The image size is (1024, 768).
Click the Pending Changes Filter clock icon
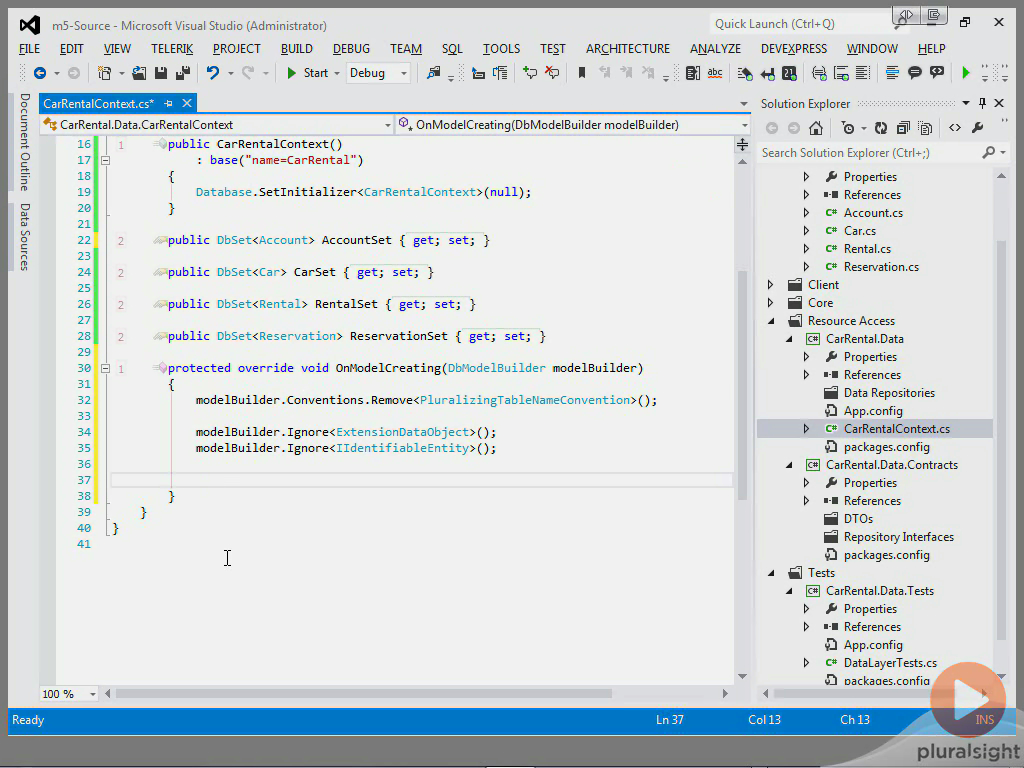[x=848, y=128]
